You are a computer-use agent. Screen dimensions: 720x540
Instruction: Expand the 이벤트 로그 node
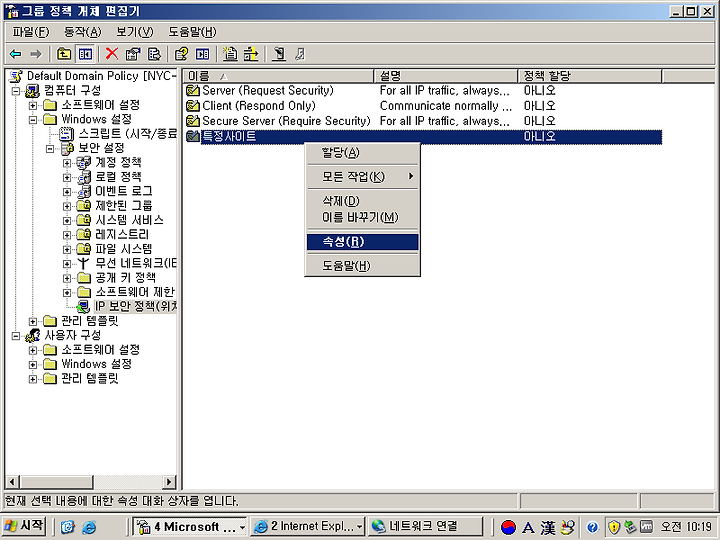coord(67,191)
